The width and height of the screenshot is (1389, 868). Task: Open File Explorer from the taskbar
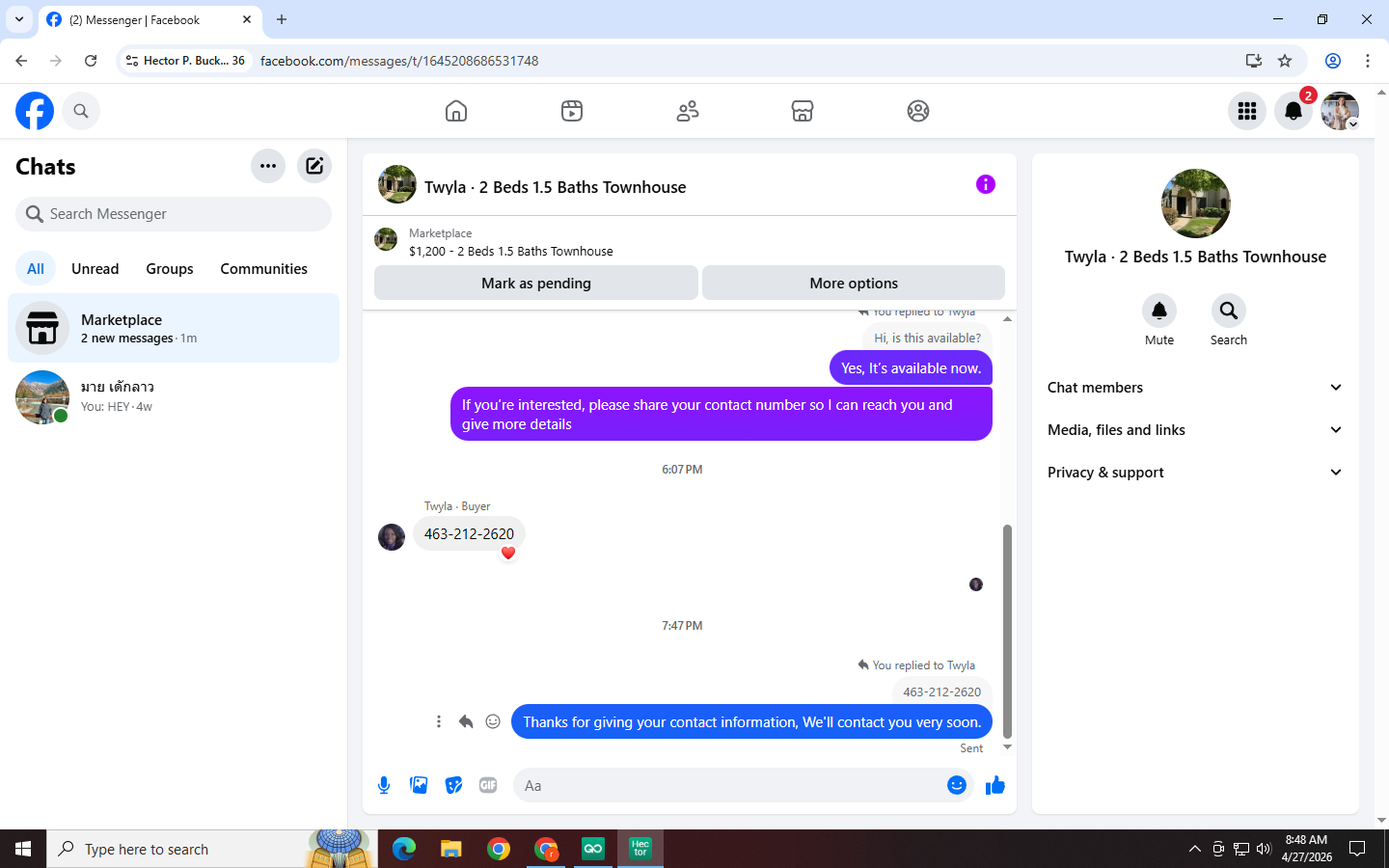(451, 849)
